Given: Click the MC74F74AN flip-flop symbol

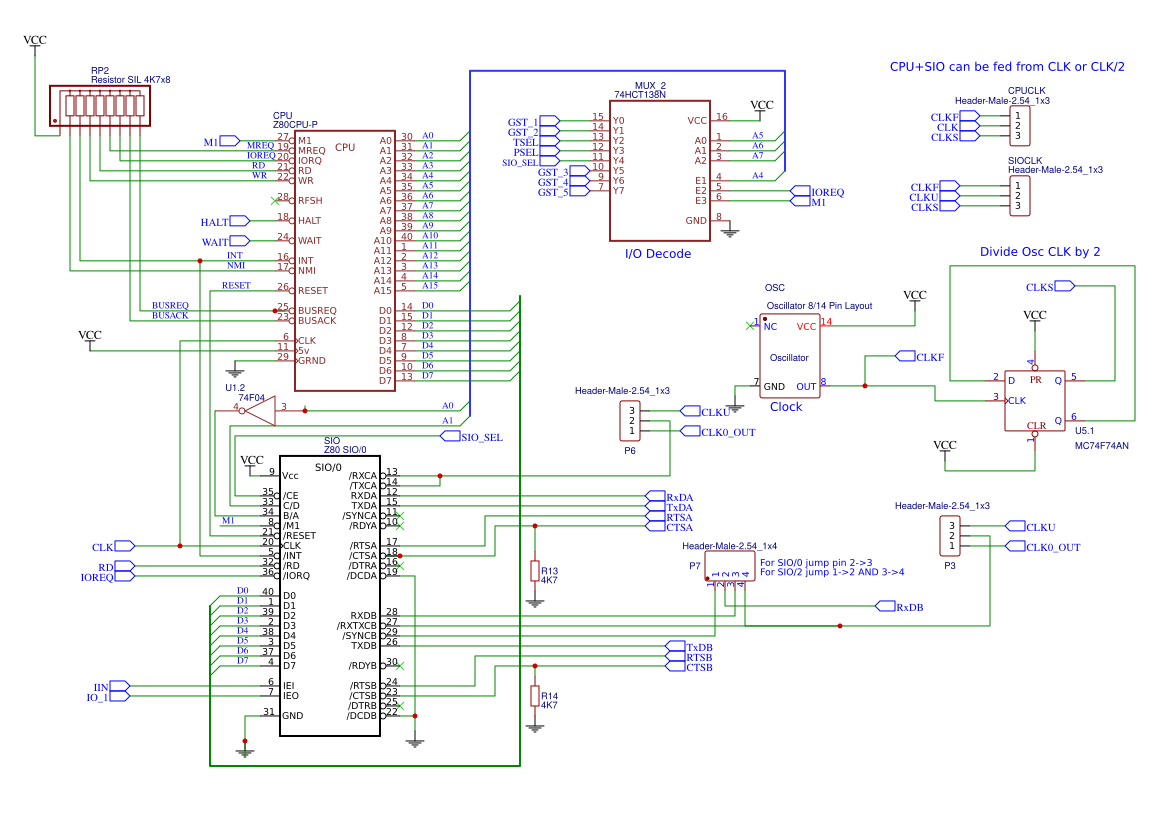Looking at the screenshot, I should click(1035, 400).
